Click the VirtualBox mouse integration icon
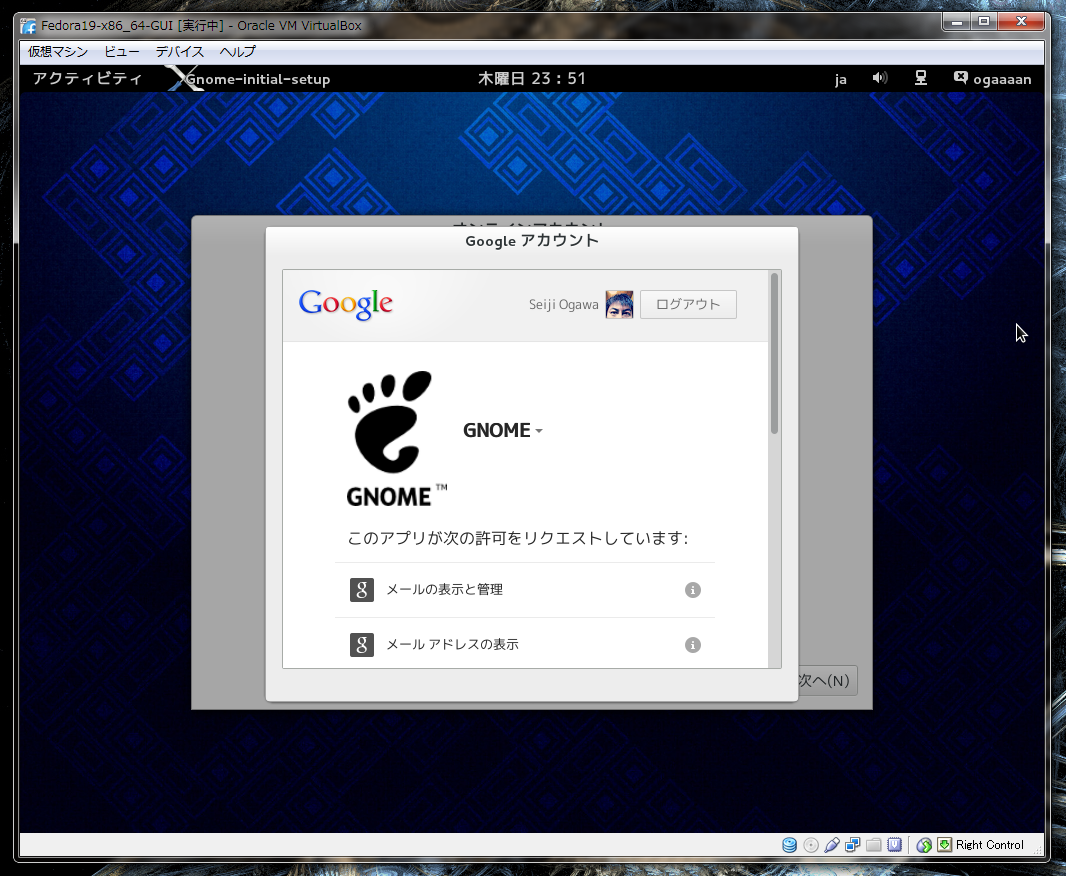The image size is (1066, 876). coord(924,845)
